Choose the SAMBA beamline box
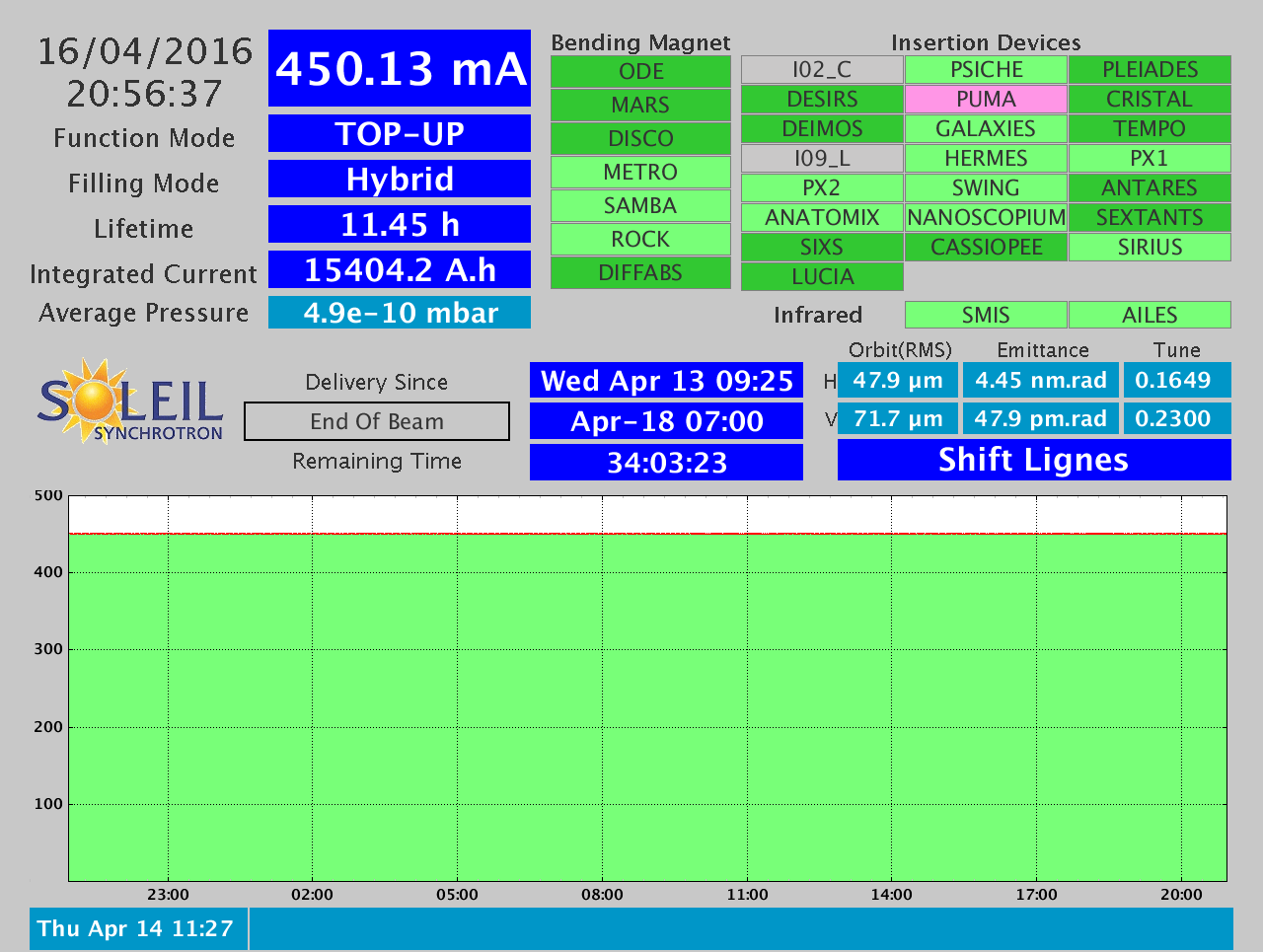 (x=640, y=206)
